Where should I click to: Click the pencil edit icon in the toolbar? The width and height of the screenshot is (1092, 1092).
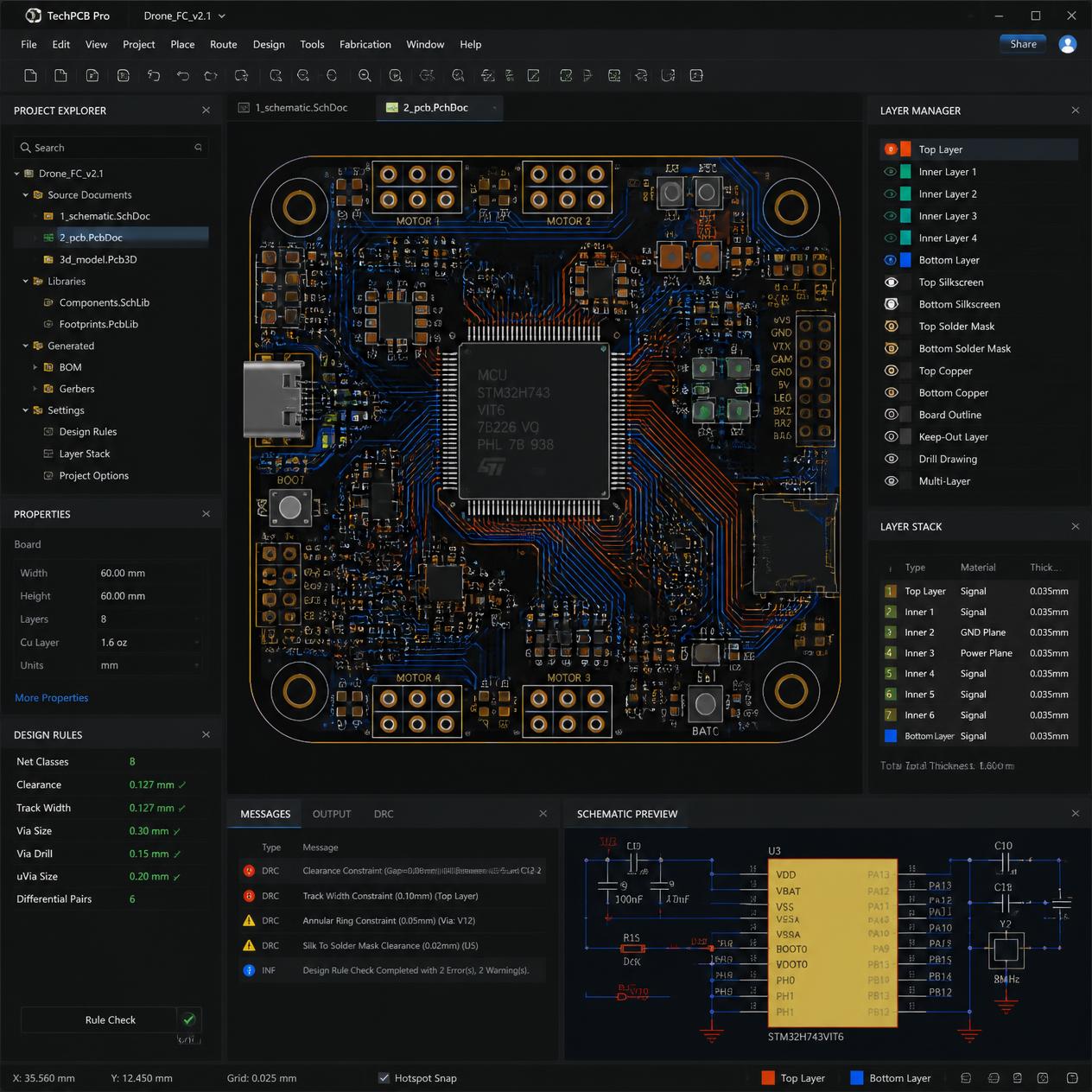click(x=533, y=76)
